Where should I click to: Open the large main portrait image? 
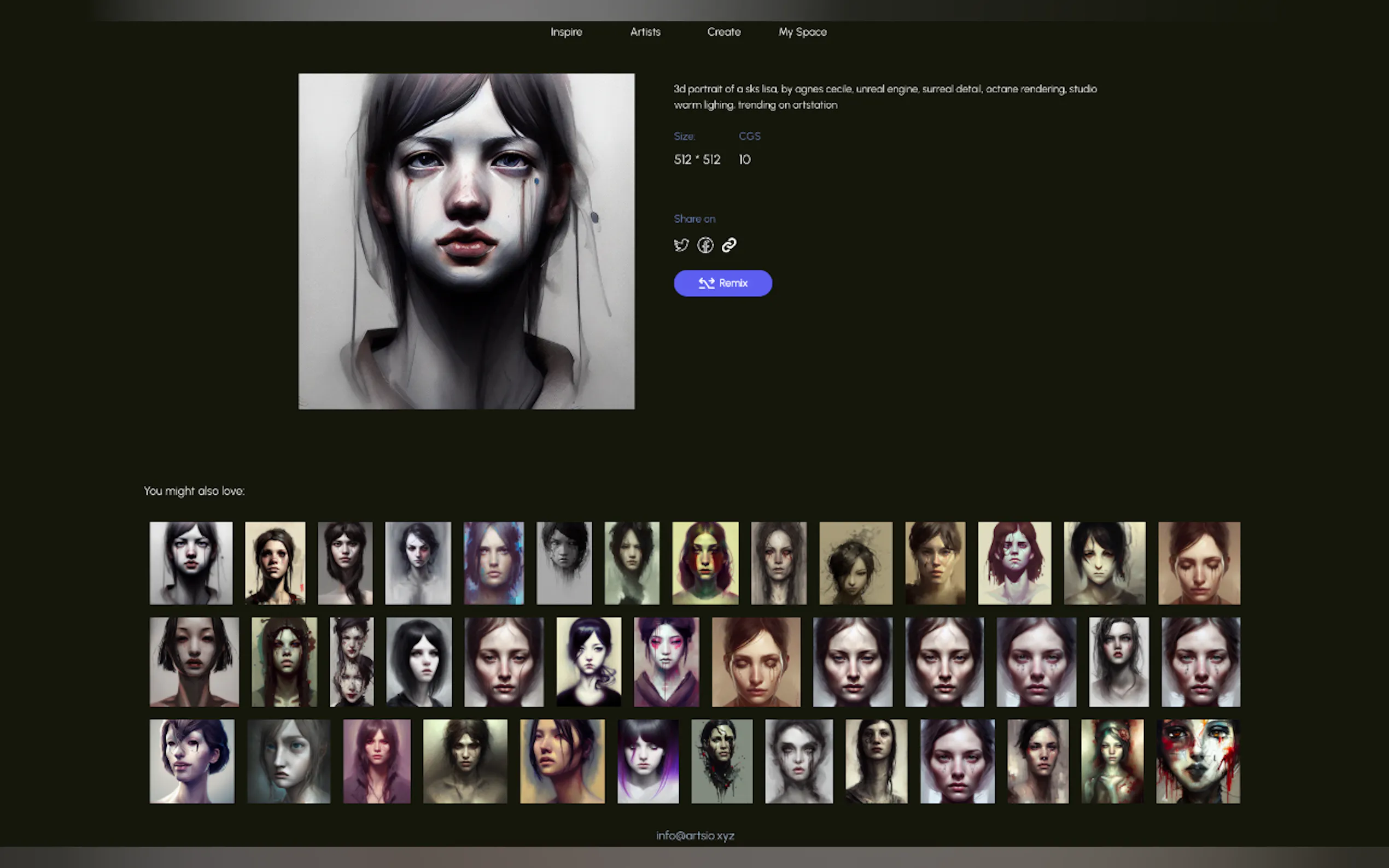(x=466, y=241)
